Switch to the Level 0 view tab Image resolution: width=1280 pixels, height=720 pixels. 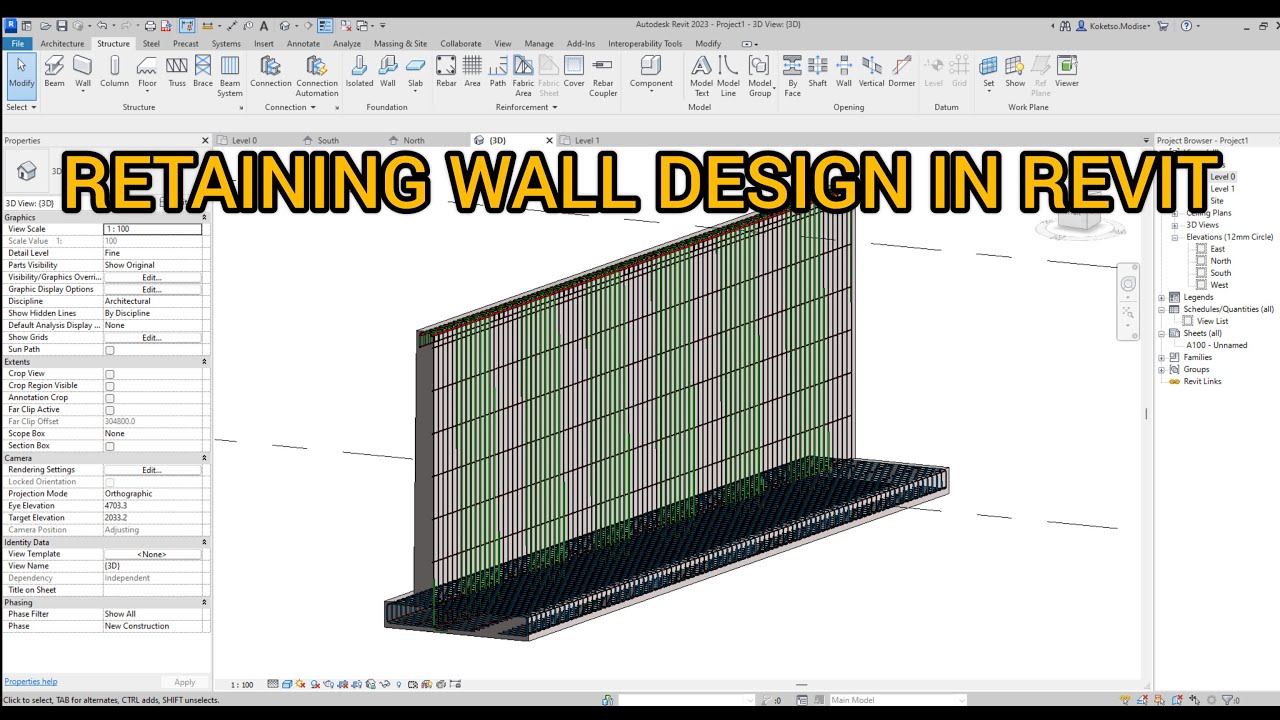pos(244,141)
